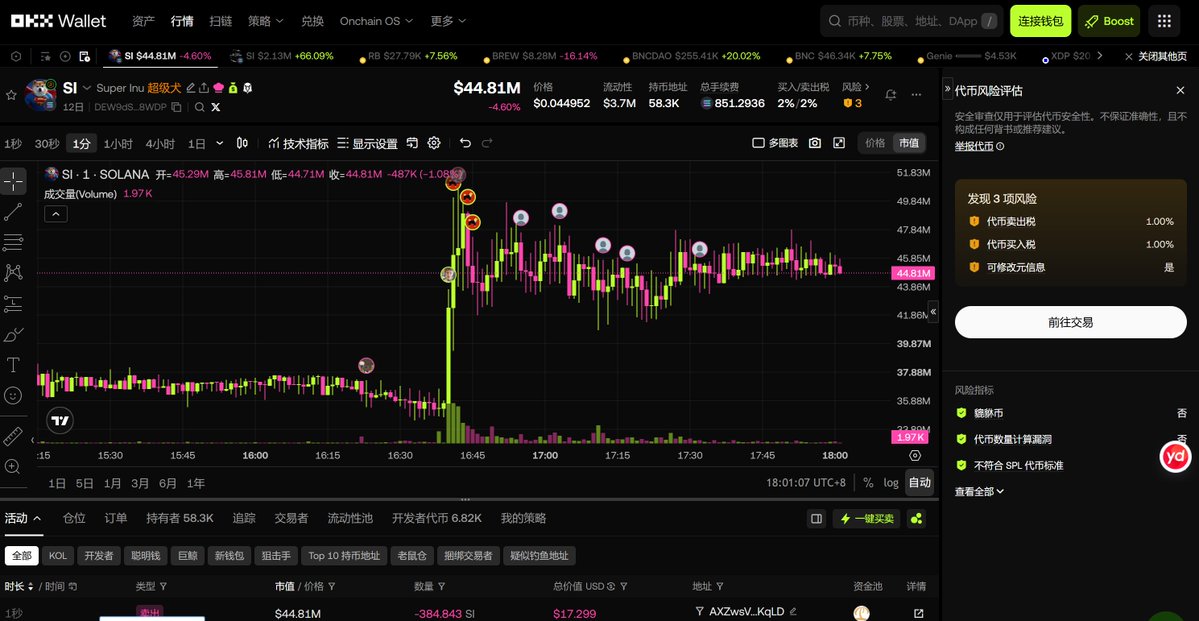
Task: Click the share icon beside Super Inu
Action: point(204,88)
